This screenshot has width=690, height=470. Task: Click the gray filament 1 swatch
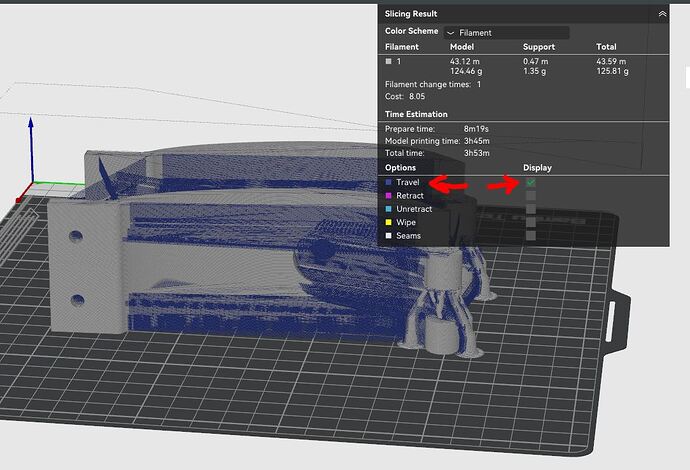point(389,61)
